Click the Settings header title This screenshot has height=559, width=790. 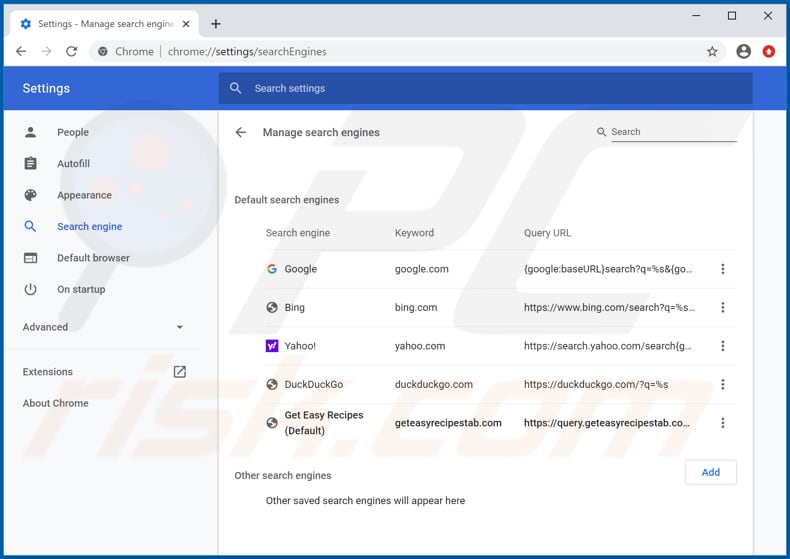click(x=46, y=89)
